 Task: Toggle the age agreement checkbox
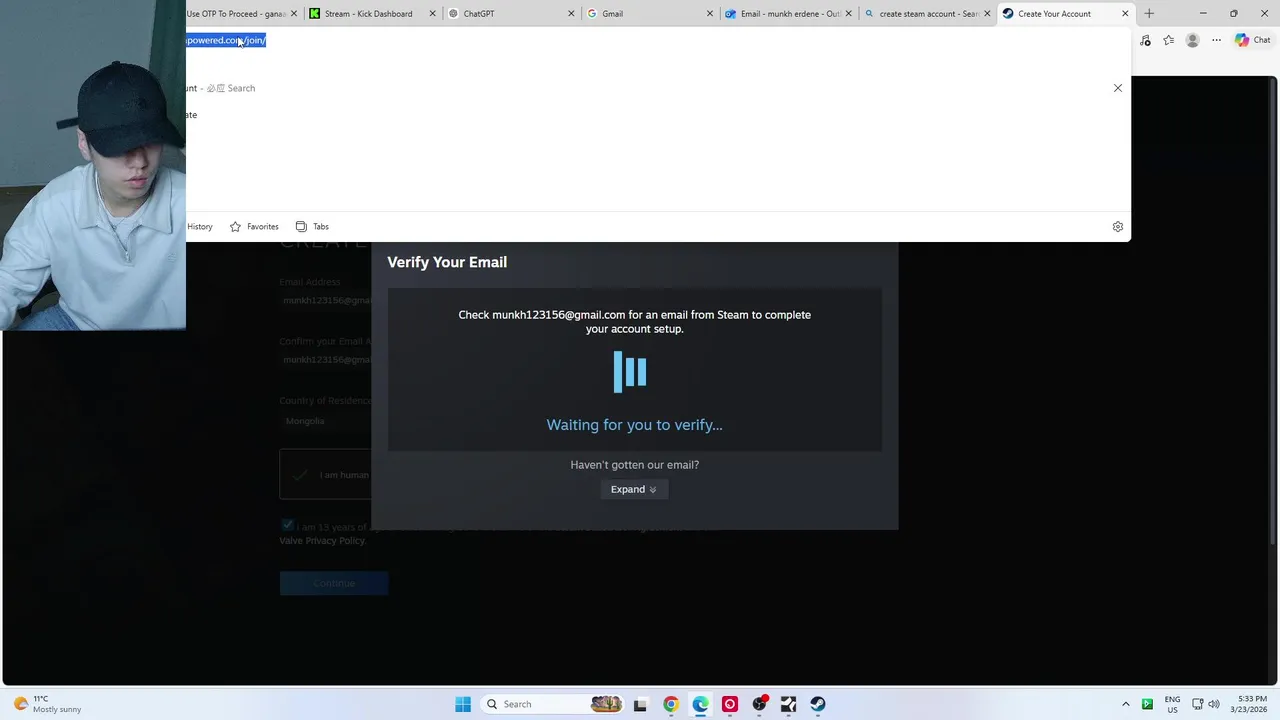click(x=288, y=525)
